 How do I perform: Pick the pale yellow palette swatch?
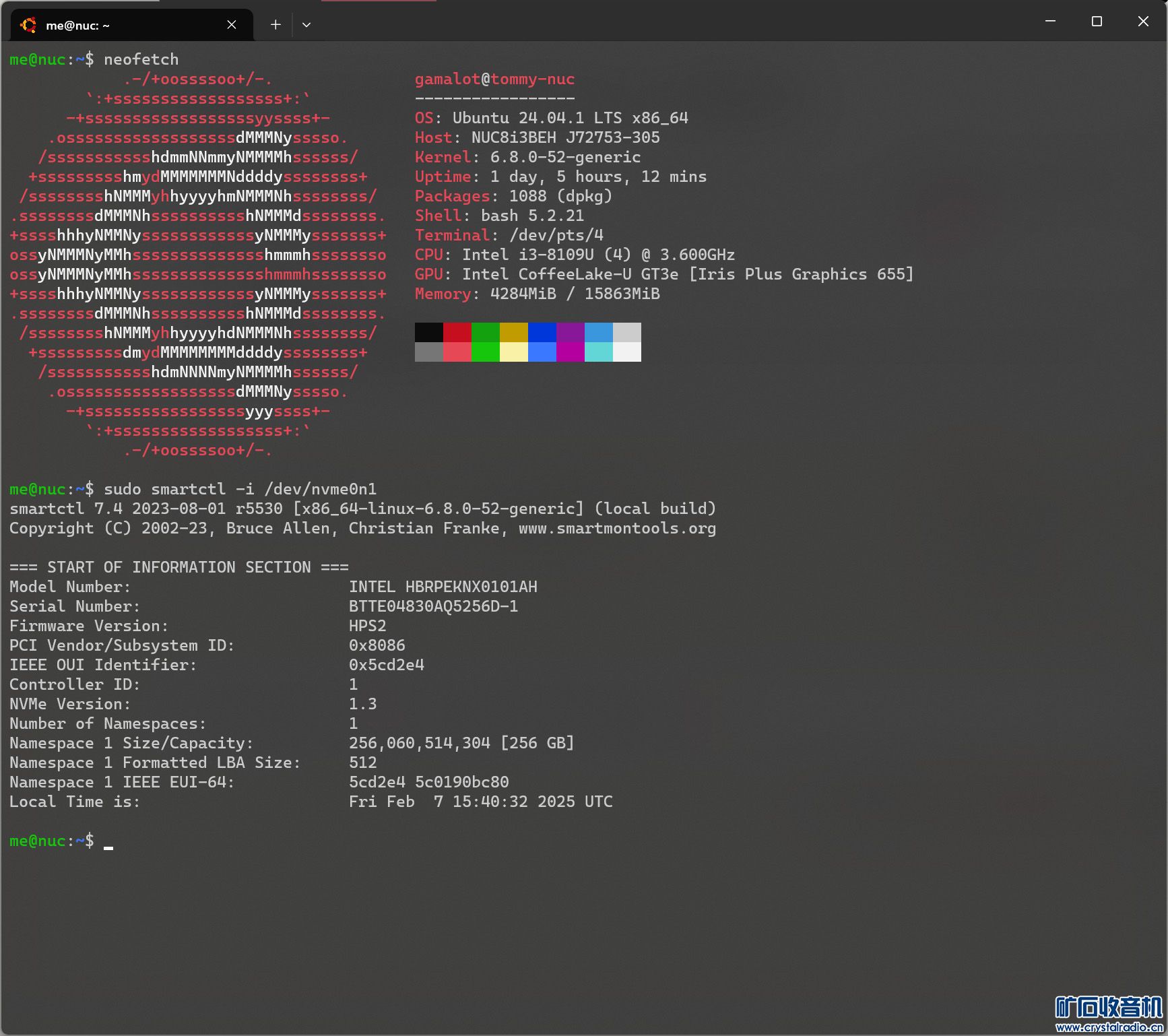coord(514,352)
